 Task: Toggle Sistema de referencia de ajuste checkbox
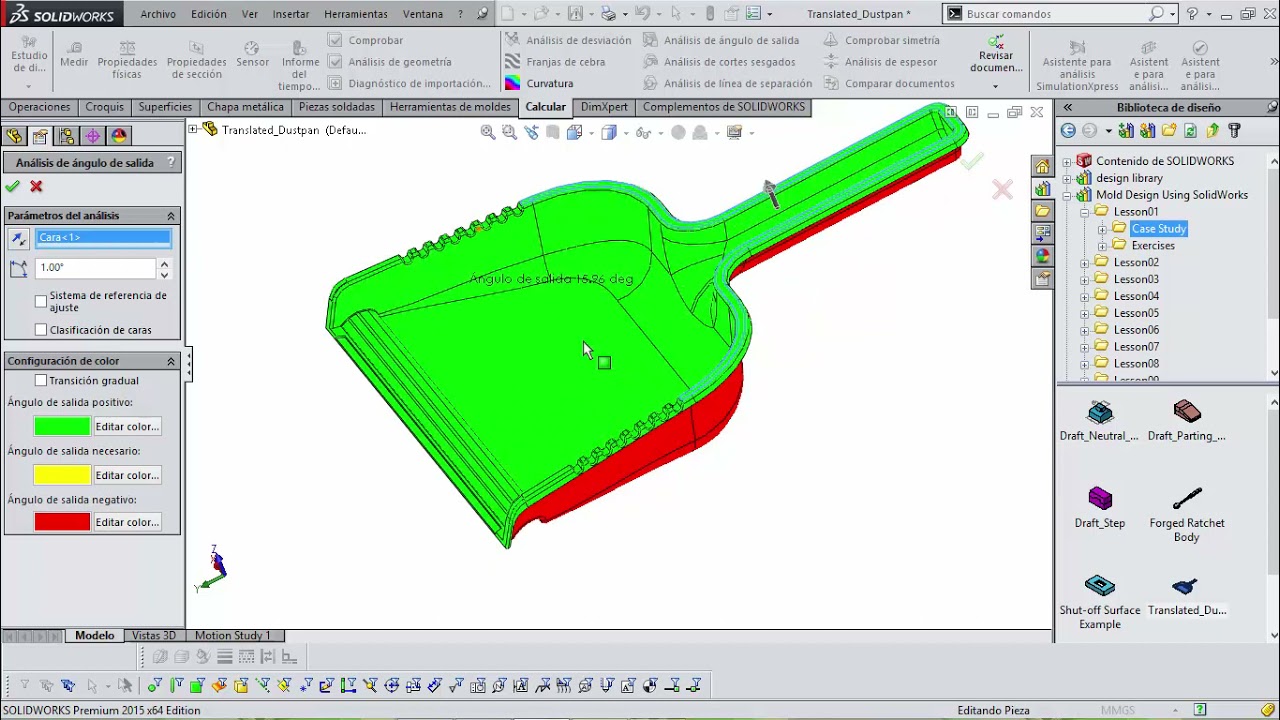click(x=41, y=301)
